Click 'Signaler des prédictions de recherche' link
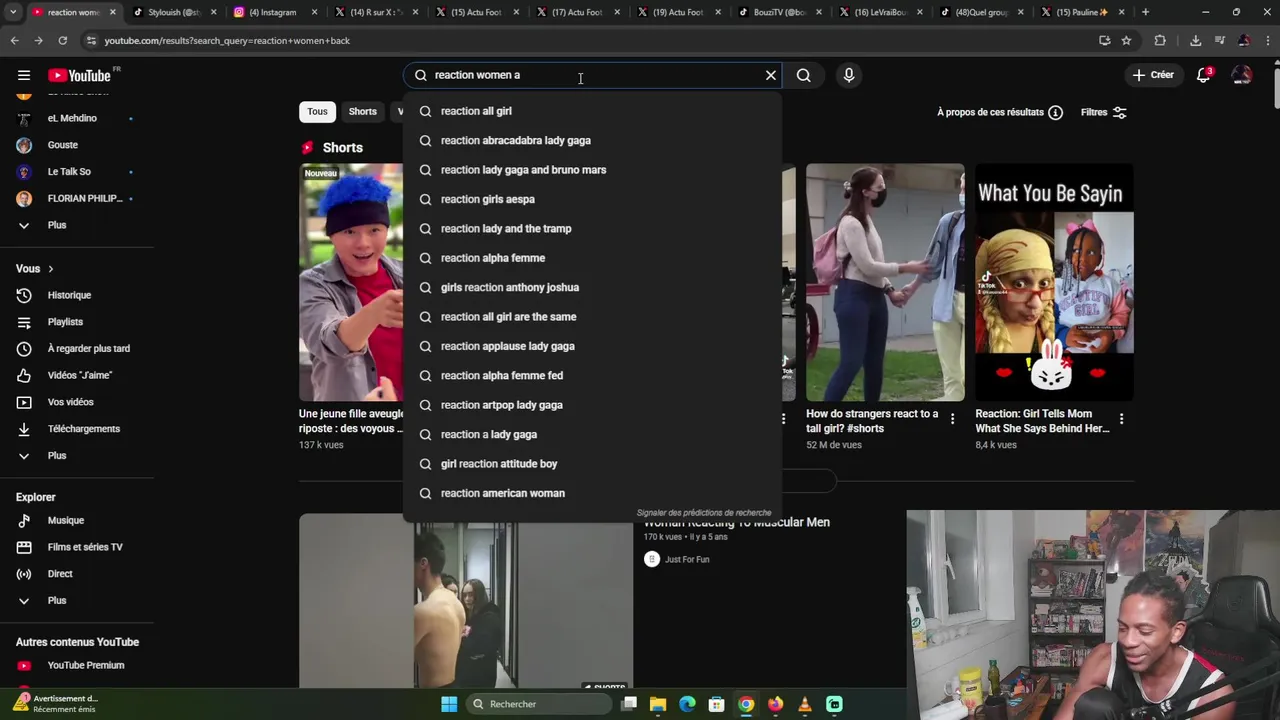 point(704,513)
